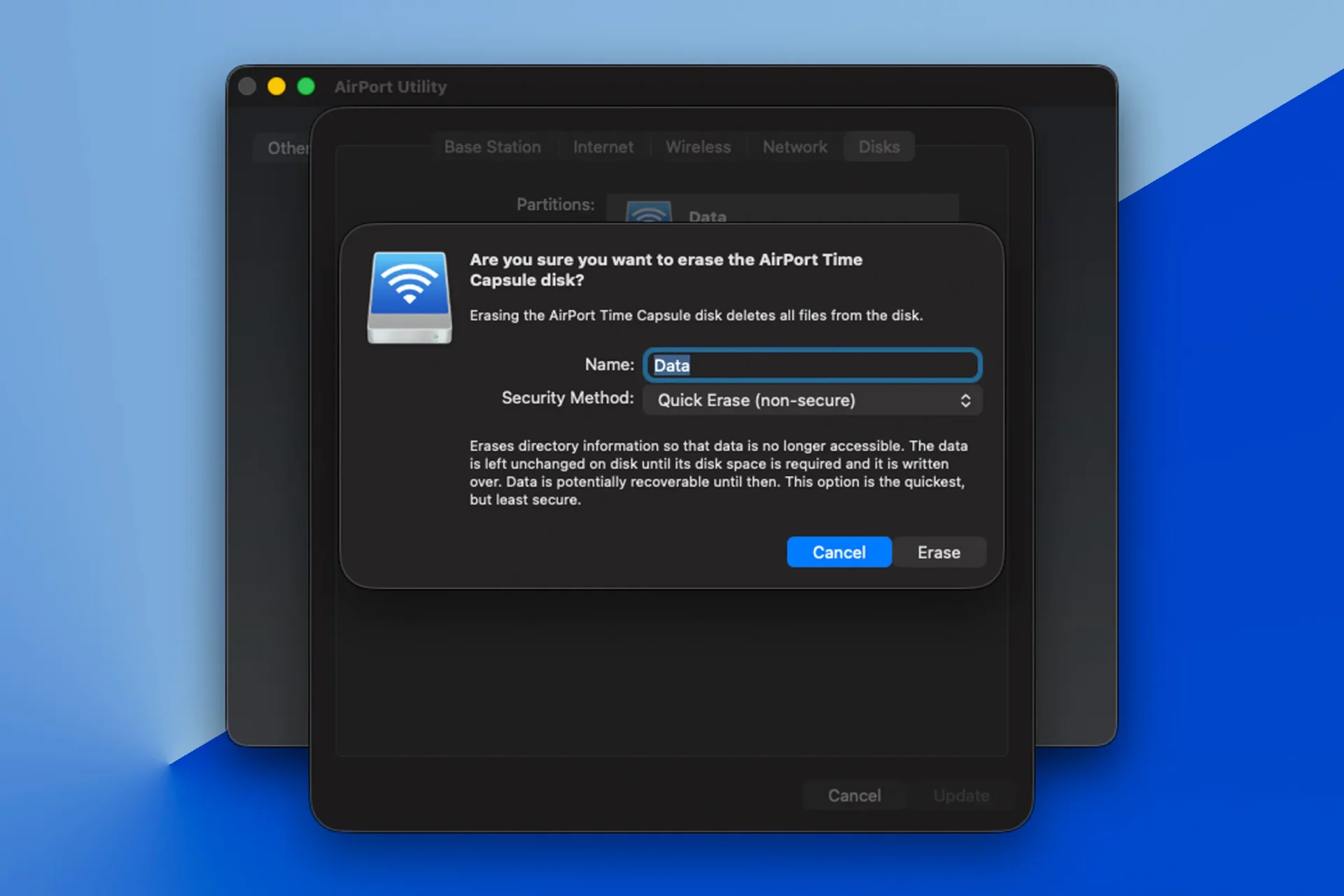Image resolution: width=1344 pixels, height=896 pixels.
Task: Click Cancel at the bottom of the window
Action: click(x=854, y=795)
